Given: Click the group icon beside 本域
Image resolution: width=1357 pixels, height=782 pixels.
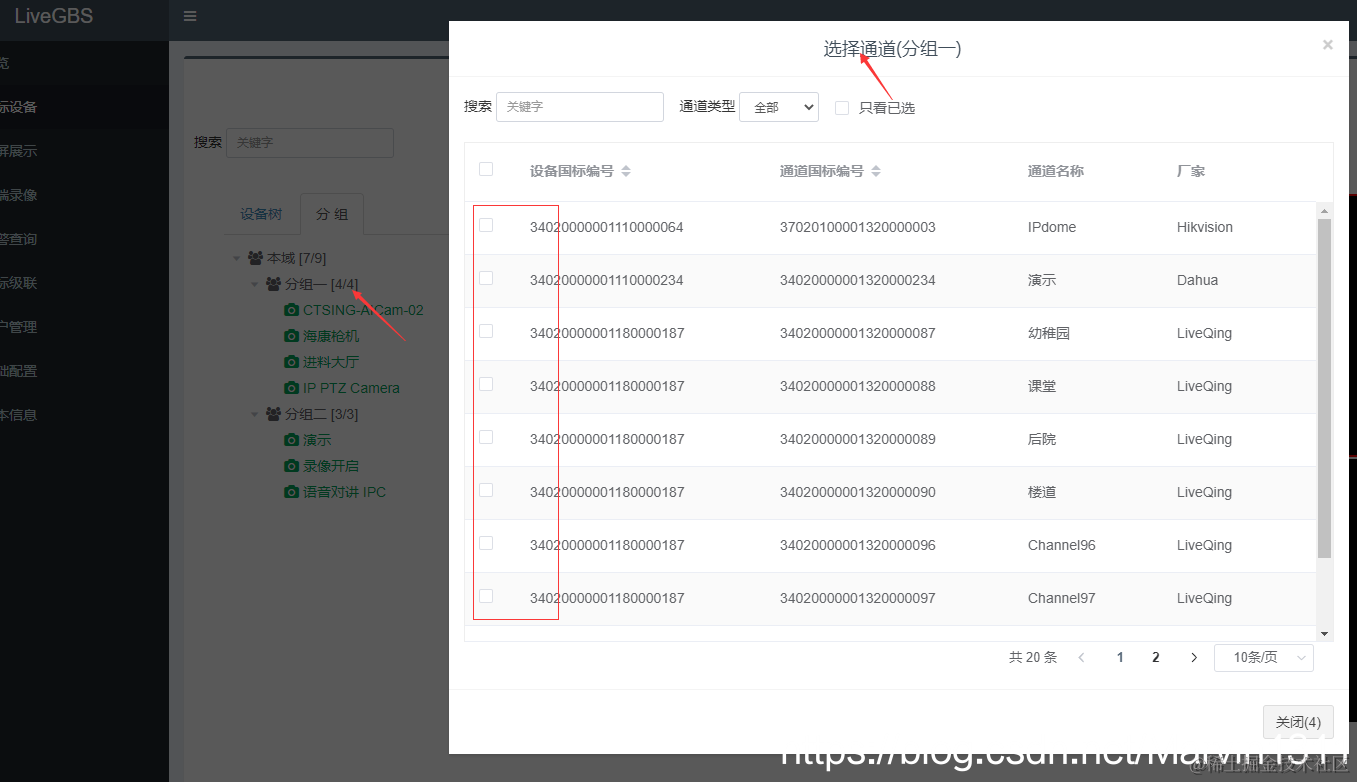Looking at the screenshot, I should 255,258.
